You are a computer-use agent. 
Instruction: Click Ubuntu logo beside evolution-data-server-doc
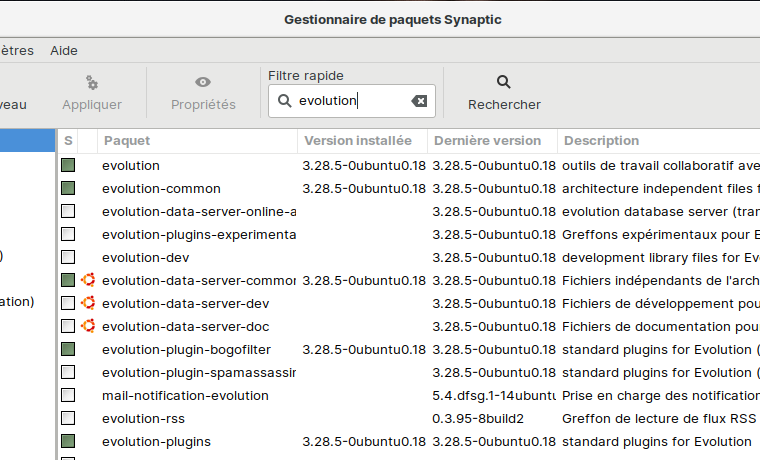coord(88,326)
